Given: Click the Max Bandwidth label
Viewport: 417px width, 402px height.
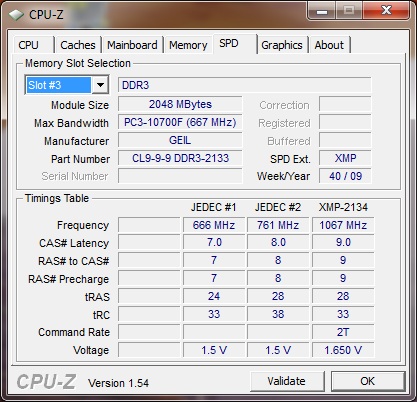Looking at the screenshot, I should click(71, 123).
